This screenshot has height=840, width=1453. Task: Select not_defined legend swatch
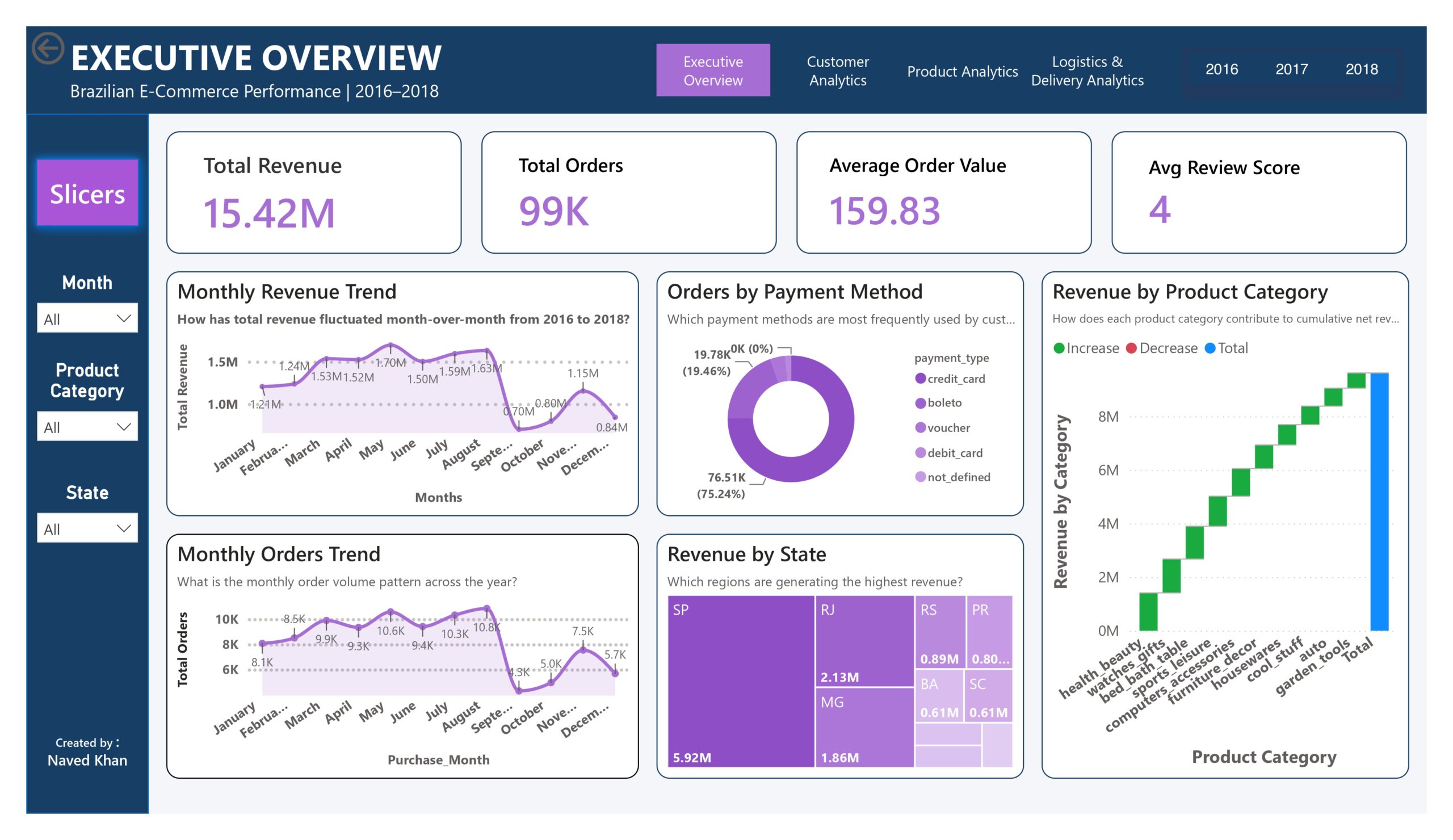920,477
